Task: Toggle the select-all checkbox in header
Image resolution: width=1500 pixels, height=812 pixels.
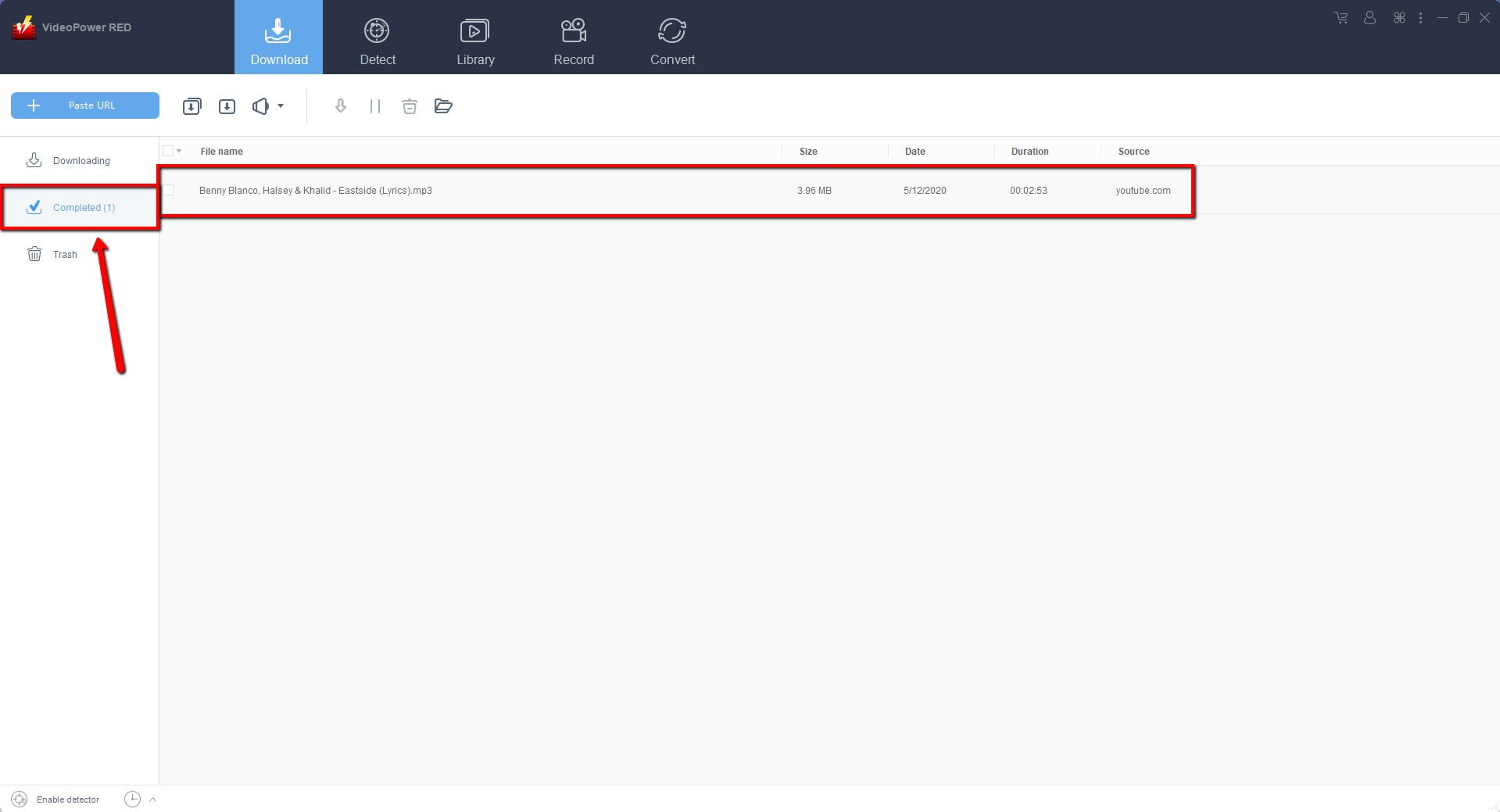Action: (168, 151)
